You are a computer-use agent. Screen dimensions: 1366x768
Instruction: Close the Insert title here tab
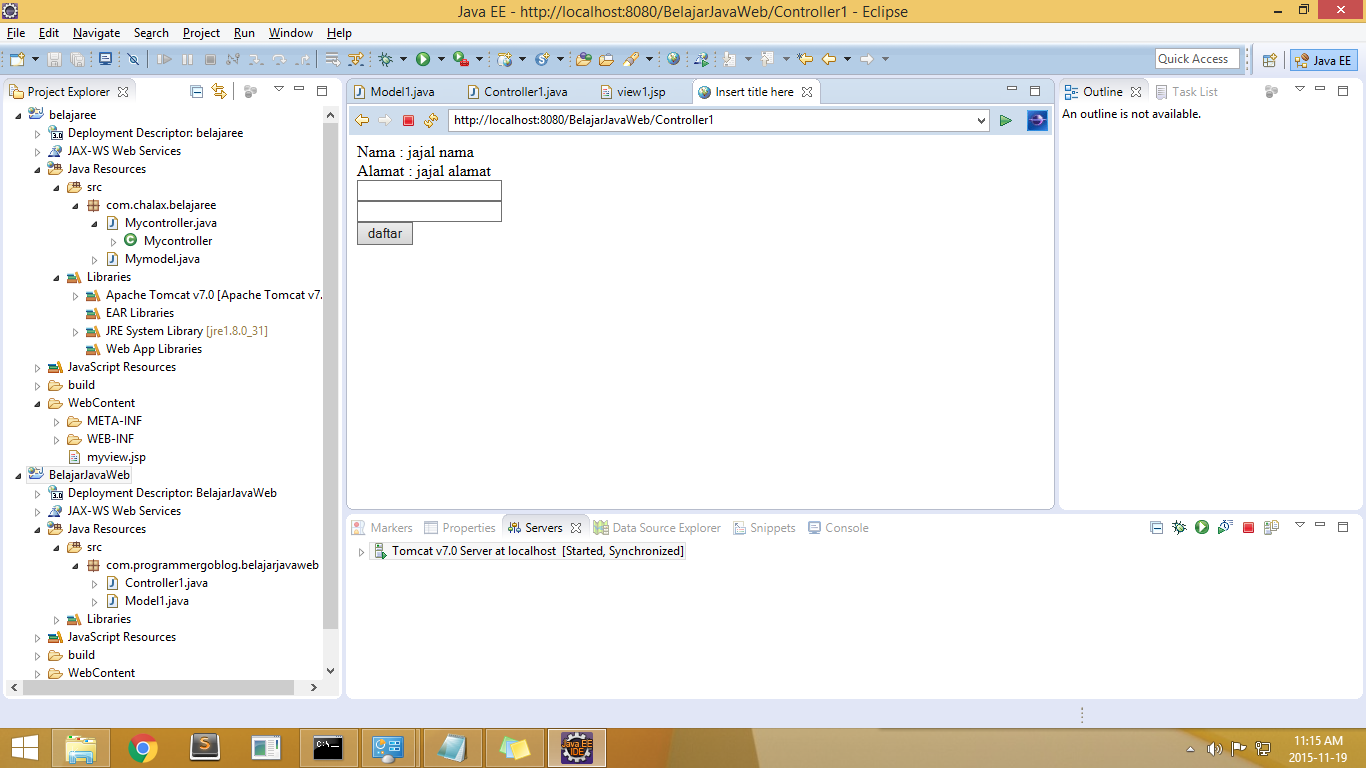pyautogui.click(x=807, y=92)
